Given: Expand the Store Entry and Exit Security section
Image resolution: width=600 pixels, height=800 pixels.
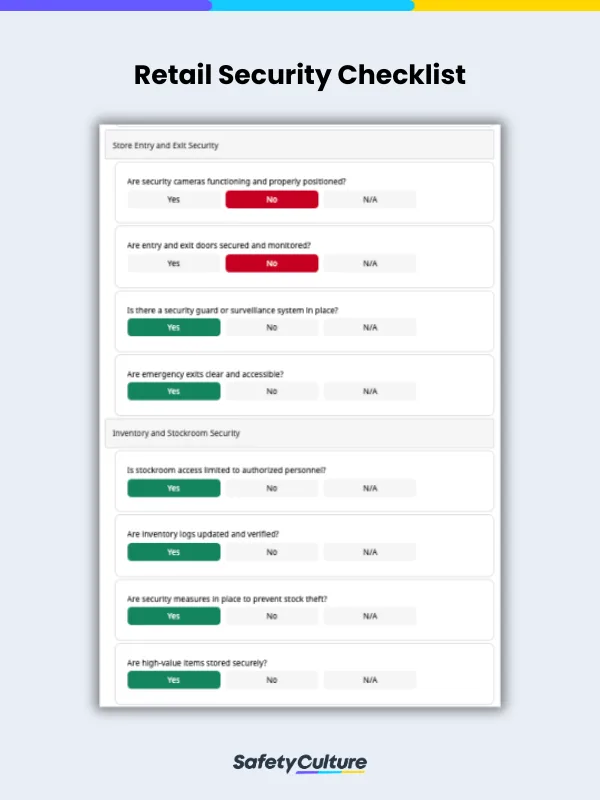Looking at the screenshot, I should pyautogui.click(x=300, y=144).
